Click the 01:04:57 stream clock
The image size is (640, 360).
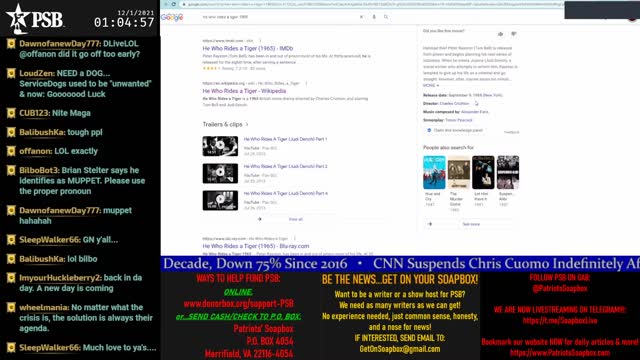click(124, 22)
